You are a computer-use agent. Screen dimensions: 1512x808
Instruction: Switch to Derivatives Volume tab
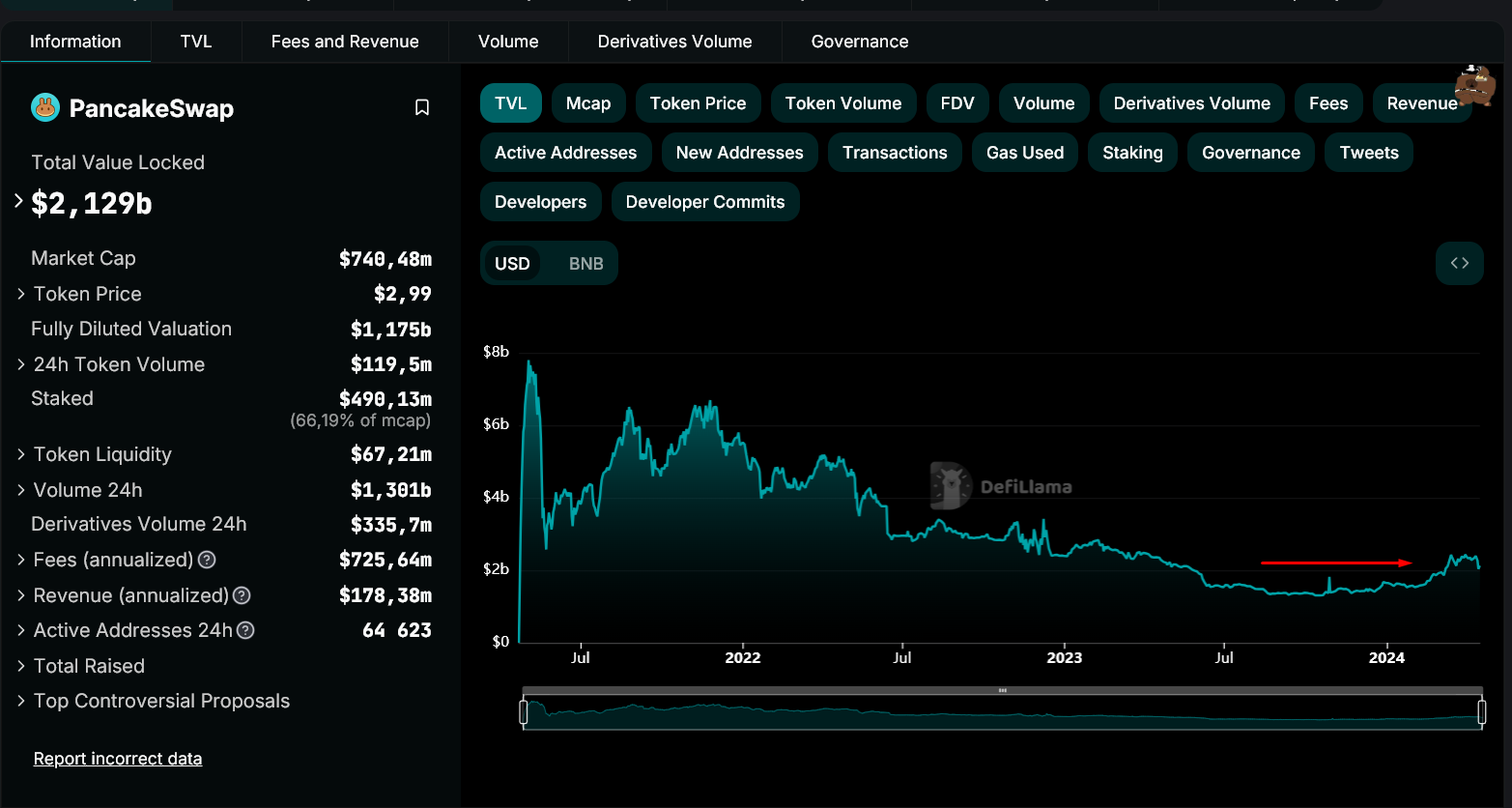(x=674, y=42)
